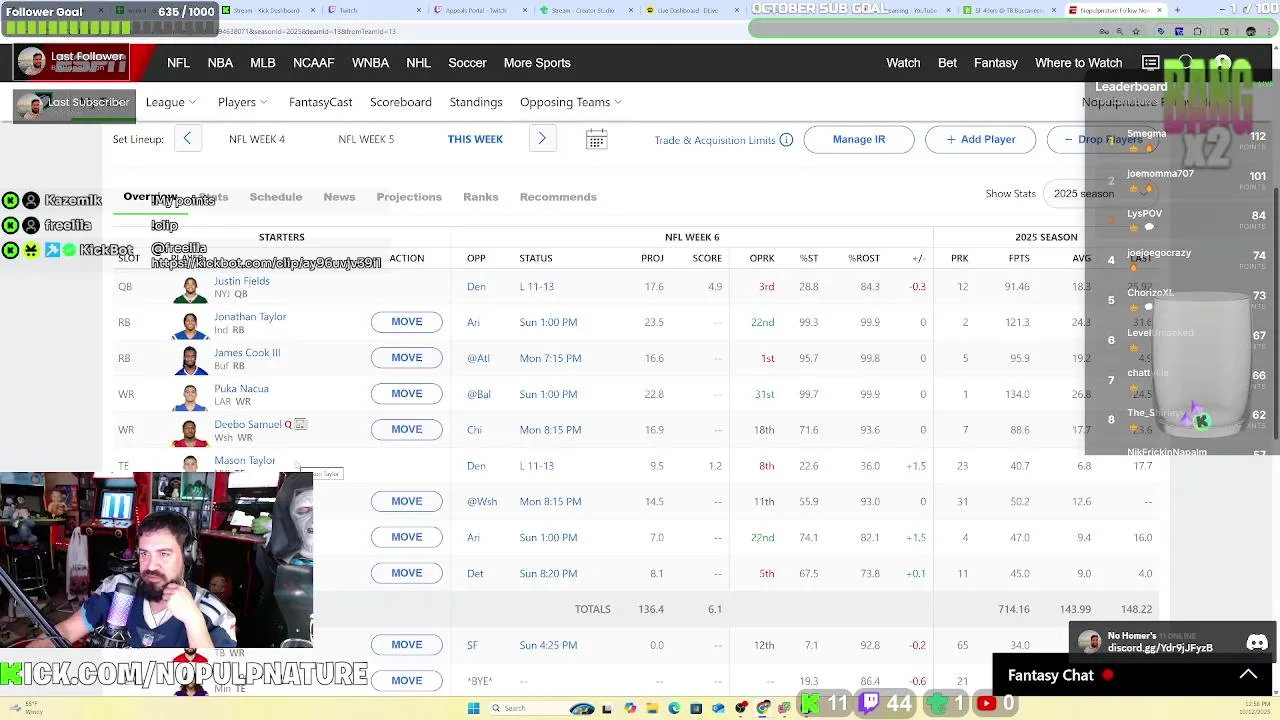Click the @Bal opponent link

(x=479, y=394)
